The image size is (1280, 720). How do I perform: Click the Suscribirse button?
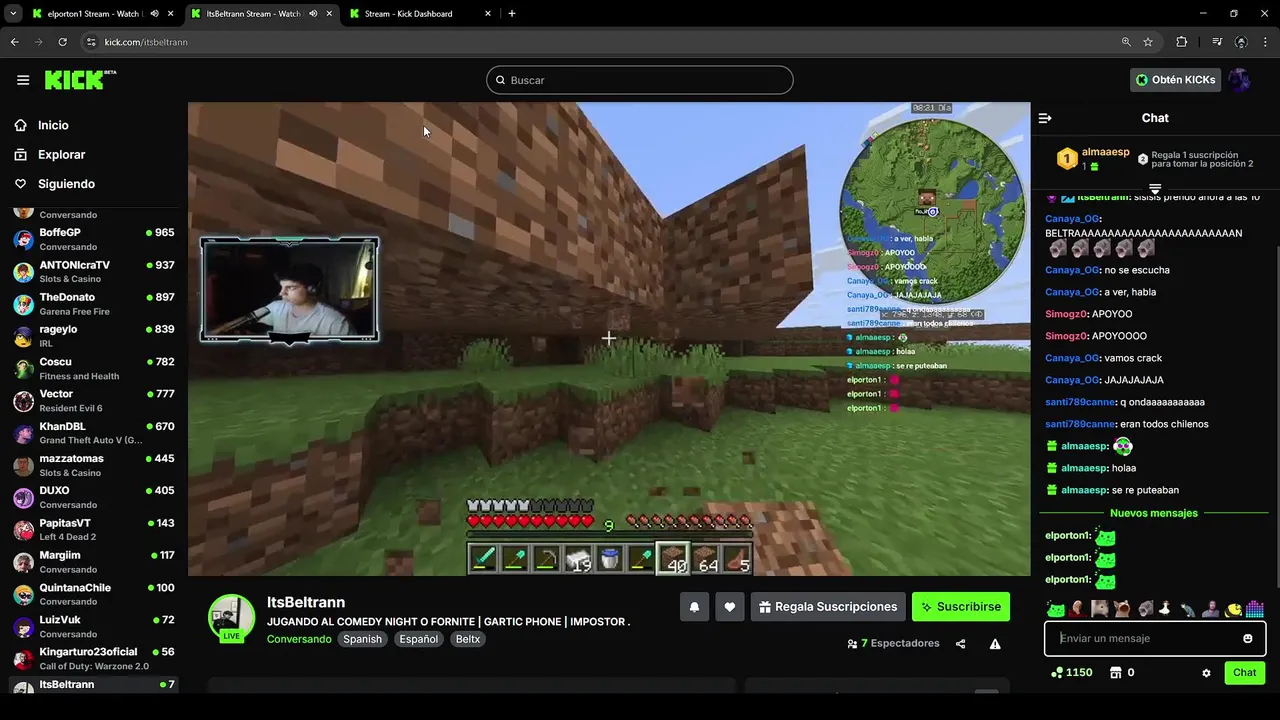(961, 607)
